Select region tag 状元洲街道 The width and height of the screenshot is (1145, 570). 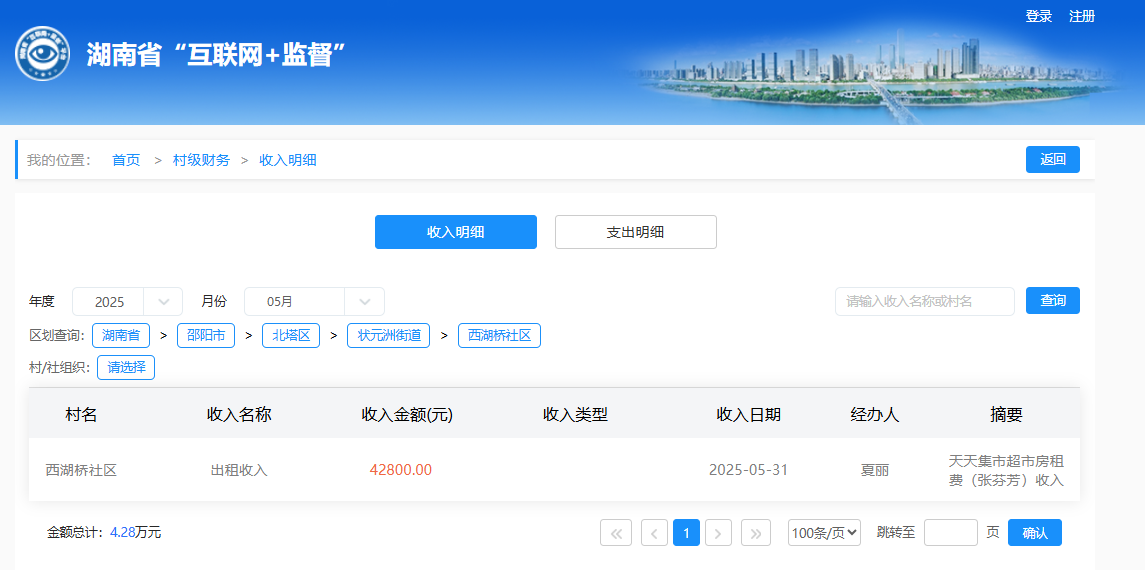tap(388, 336)
